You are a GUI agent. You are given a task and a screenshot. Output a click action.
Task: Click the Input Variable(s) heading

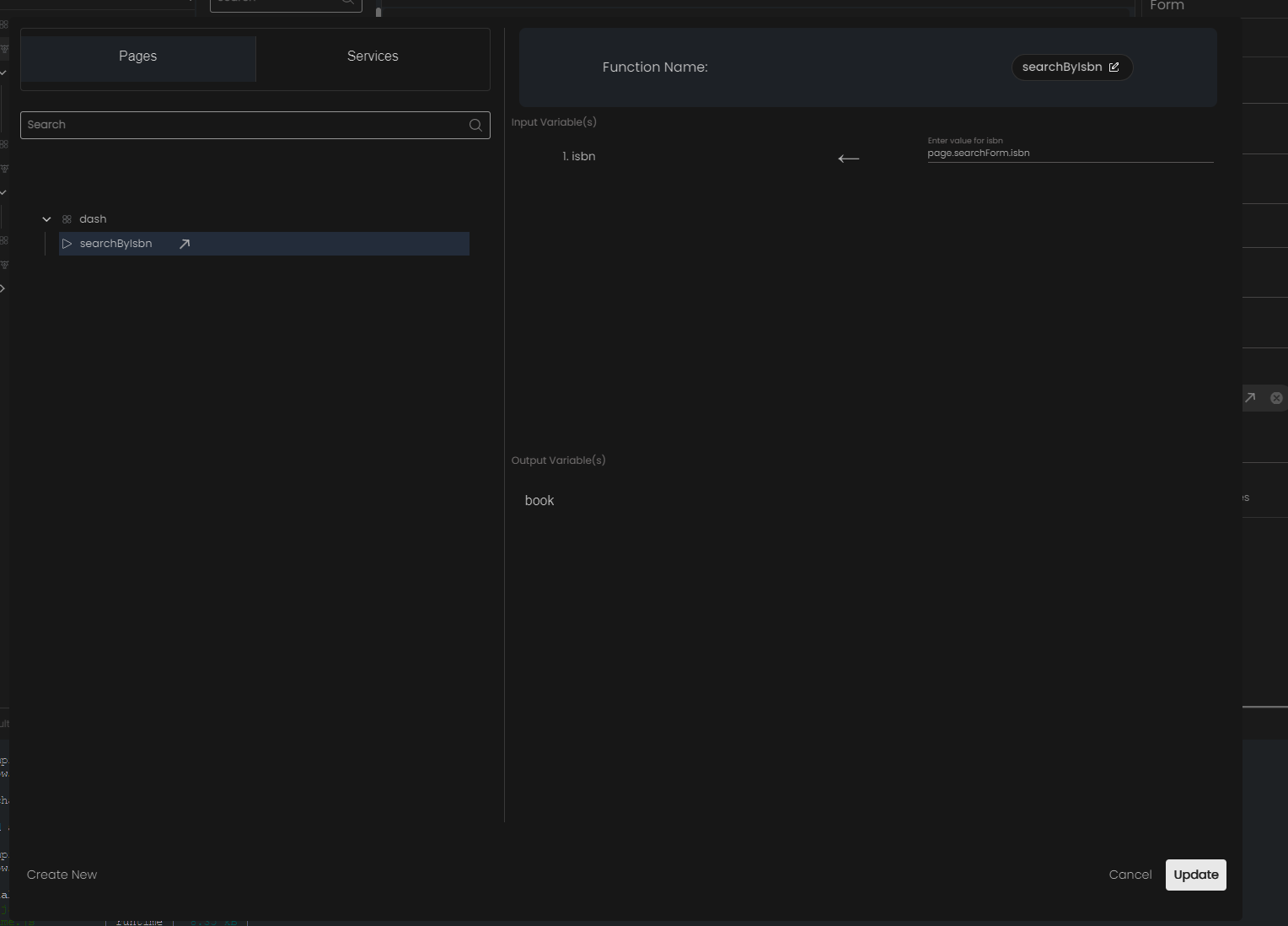(x=554, y=122)
